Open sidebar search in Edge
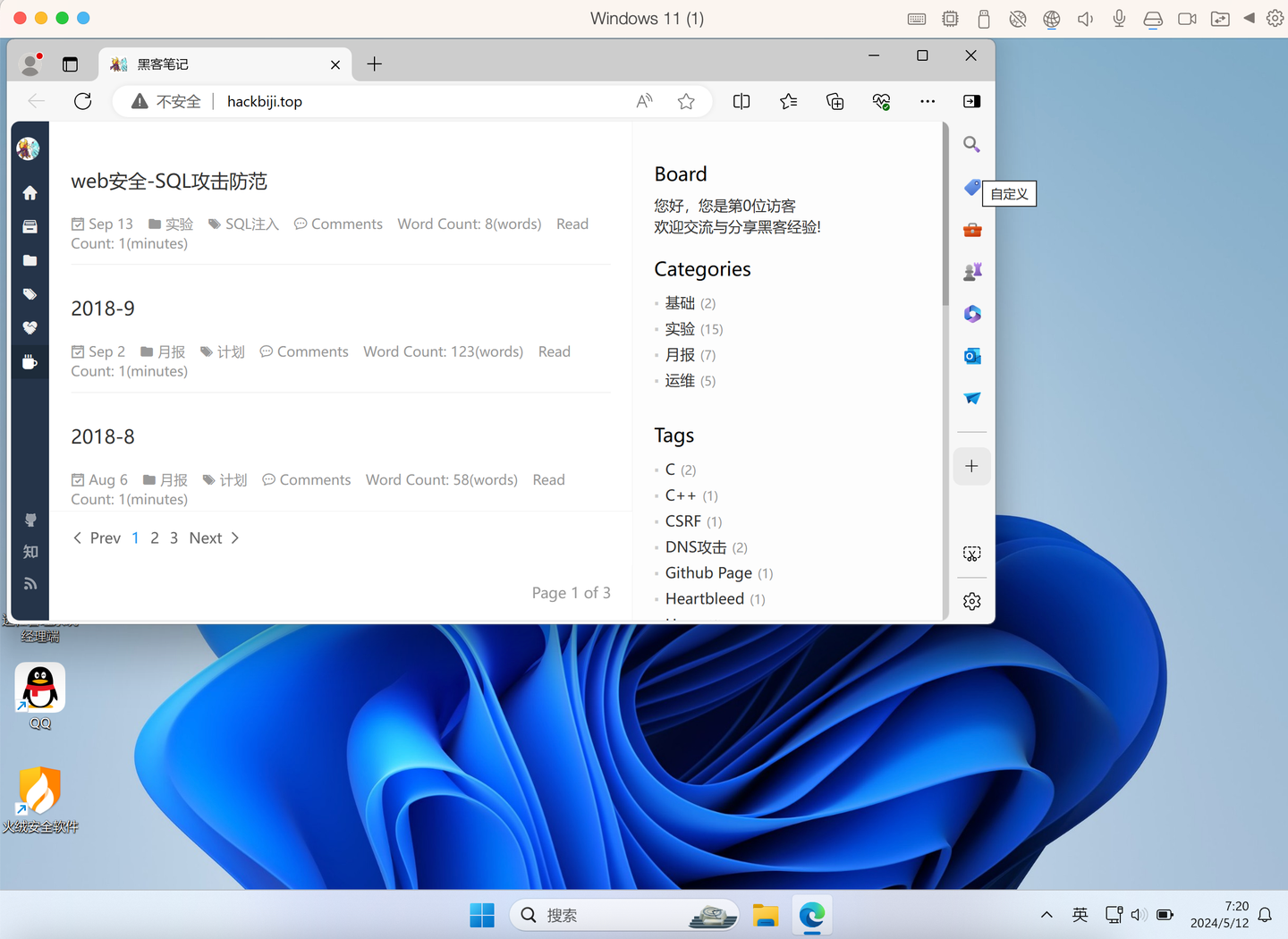This screenshot has height=939, width=1288. [971, 144]
